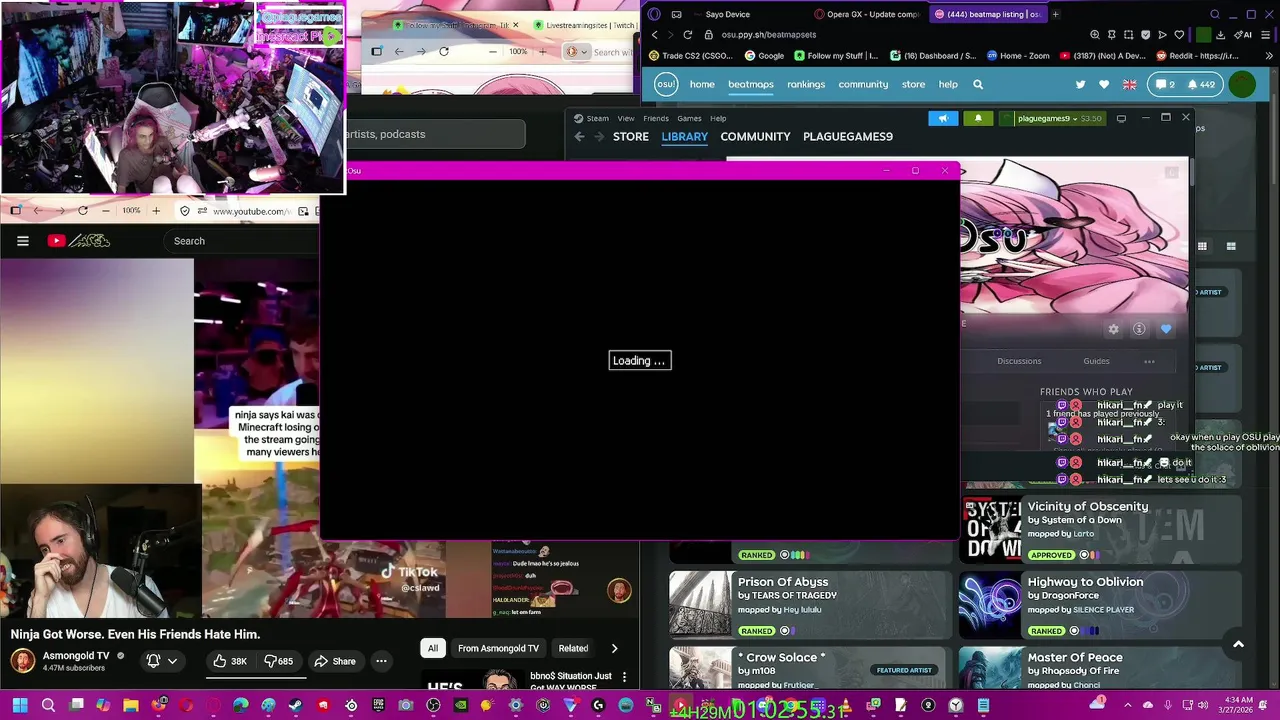
Task: Open osu! game settings gear in Steam
Action: pyautogui.click(x=1113, y=329)
